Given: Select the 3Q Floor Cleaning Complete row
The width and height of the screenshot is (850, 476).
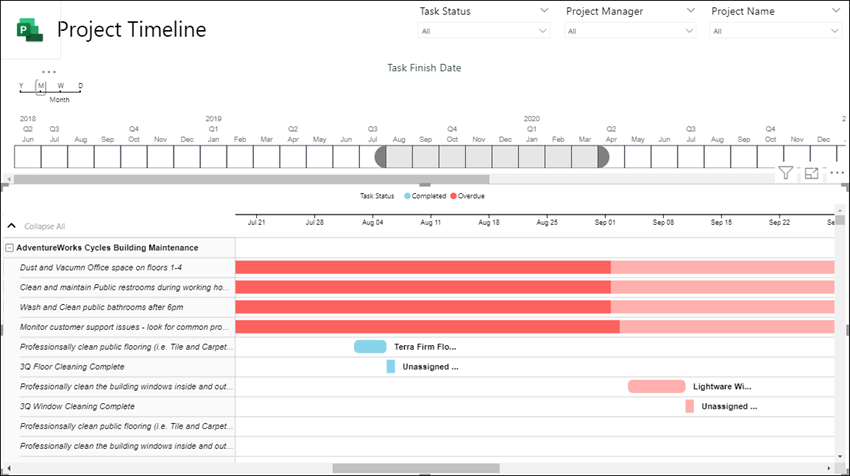Looking at the screenshot, I should (72, 366).
